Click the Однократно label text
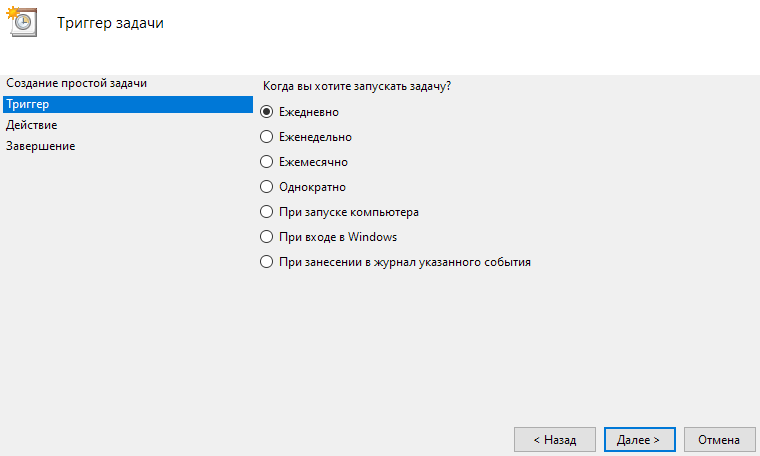Screen dimensions: 760x456 [312, 187]
